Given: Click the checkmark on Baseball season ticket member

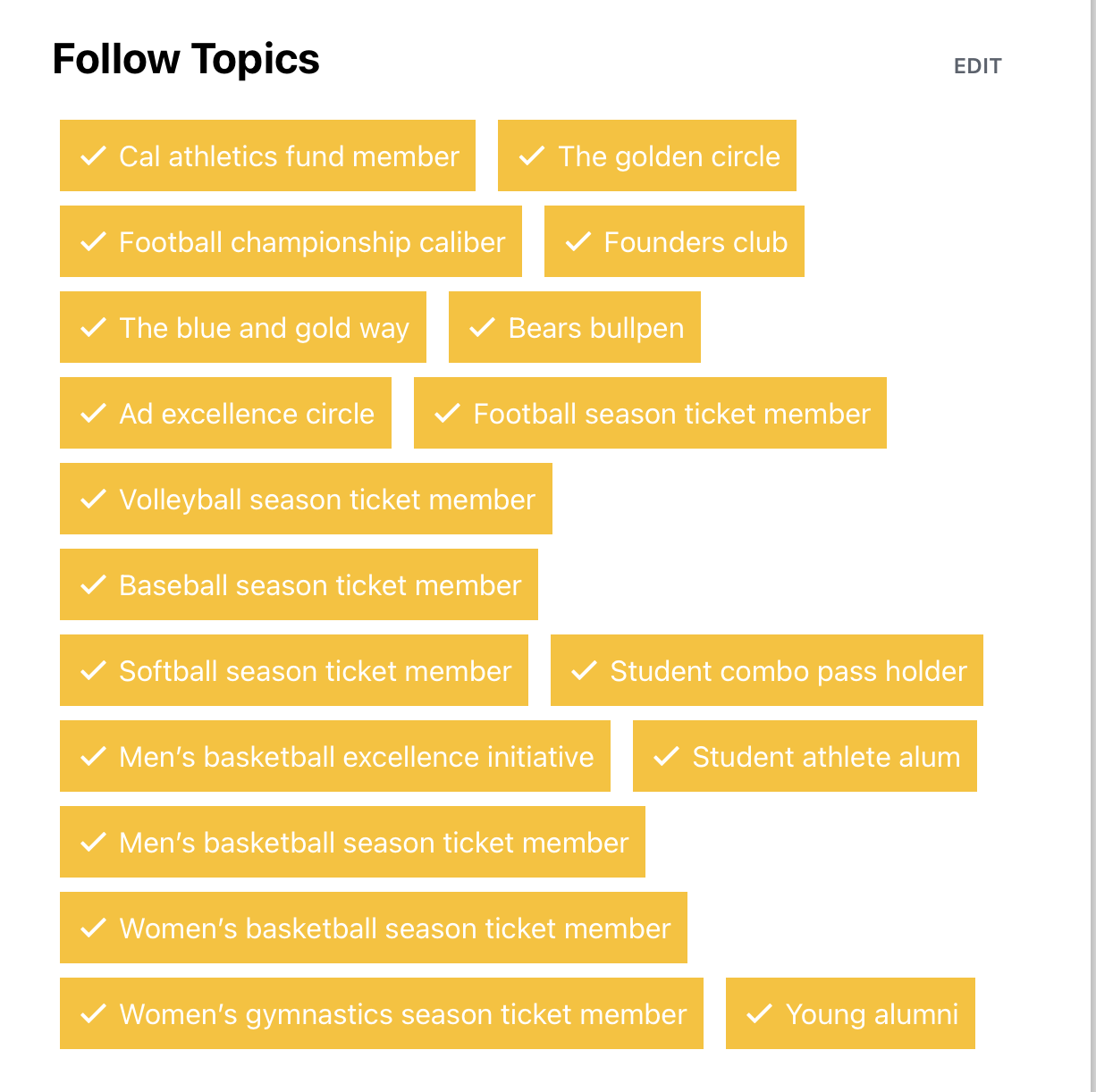Looking at the screenshot, I should click(94, 584).
